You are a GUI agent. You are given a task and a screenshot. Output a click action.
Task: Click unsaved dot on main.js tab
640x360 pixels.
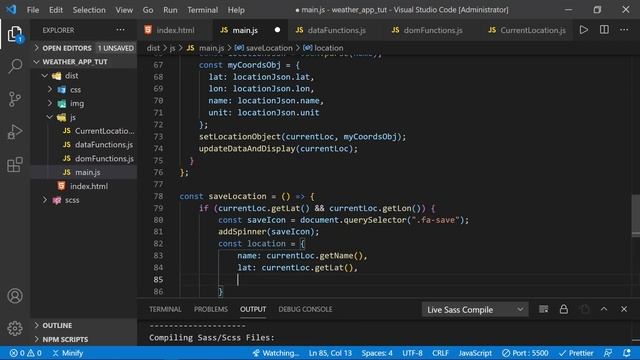[278, 30]
